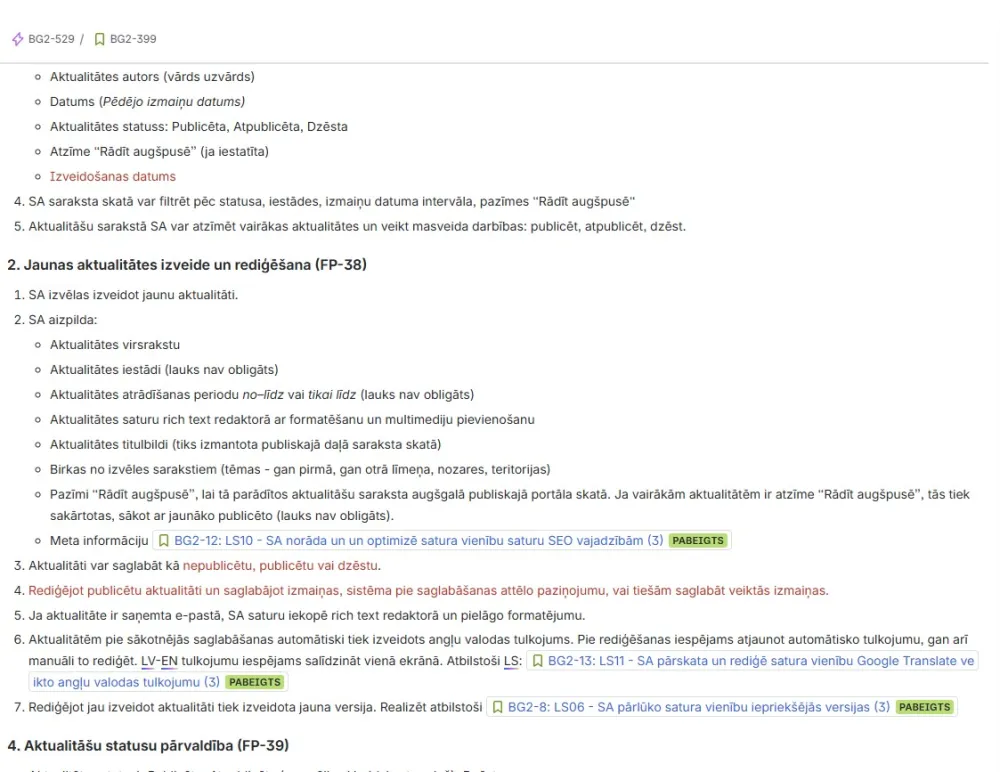
Task: Click the red 'Izveidošanas datums' bullet text
Action: [x=112, y=176]
